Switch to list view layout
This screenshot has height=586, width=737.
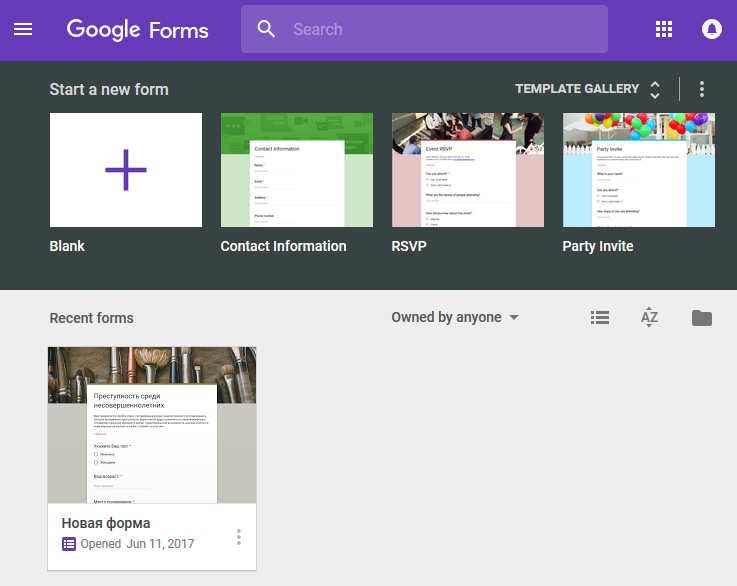[x=600, y=318]
